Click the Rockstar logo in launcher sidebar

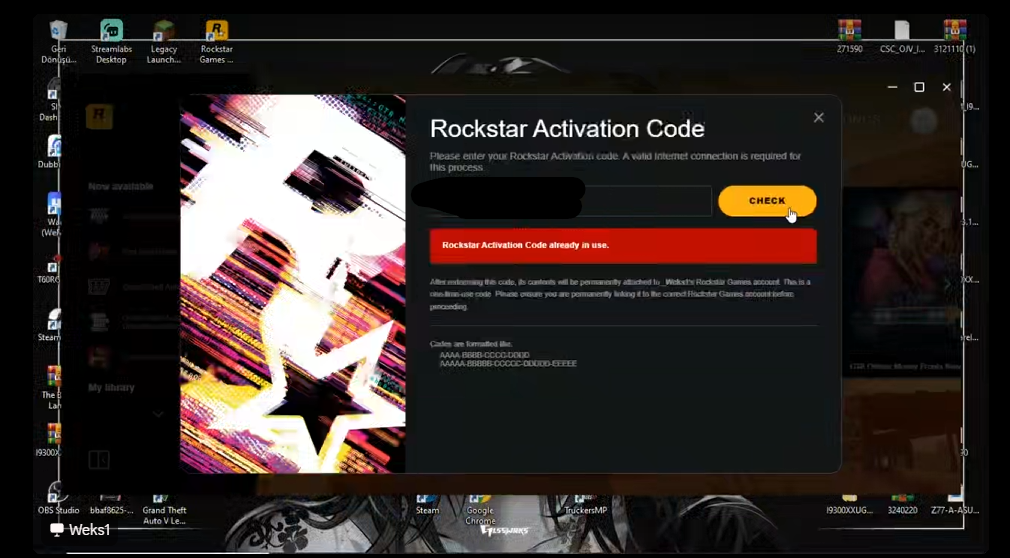(x=99, y=117)
